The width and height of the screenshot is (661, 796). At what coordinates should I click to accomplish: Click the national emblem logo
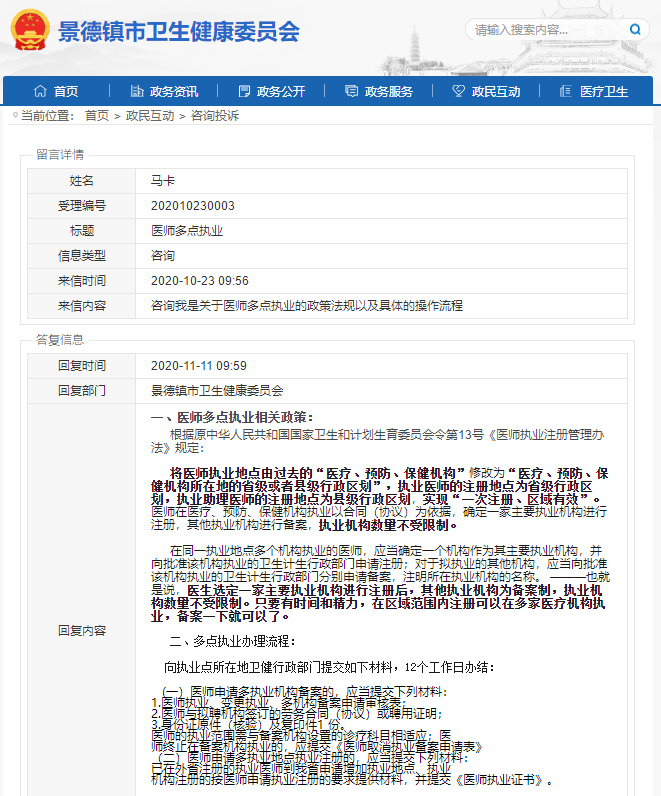click(29, 32)
